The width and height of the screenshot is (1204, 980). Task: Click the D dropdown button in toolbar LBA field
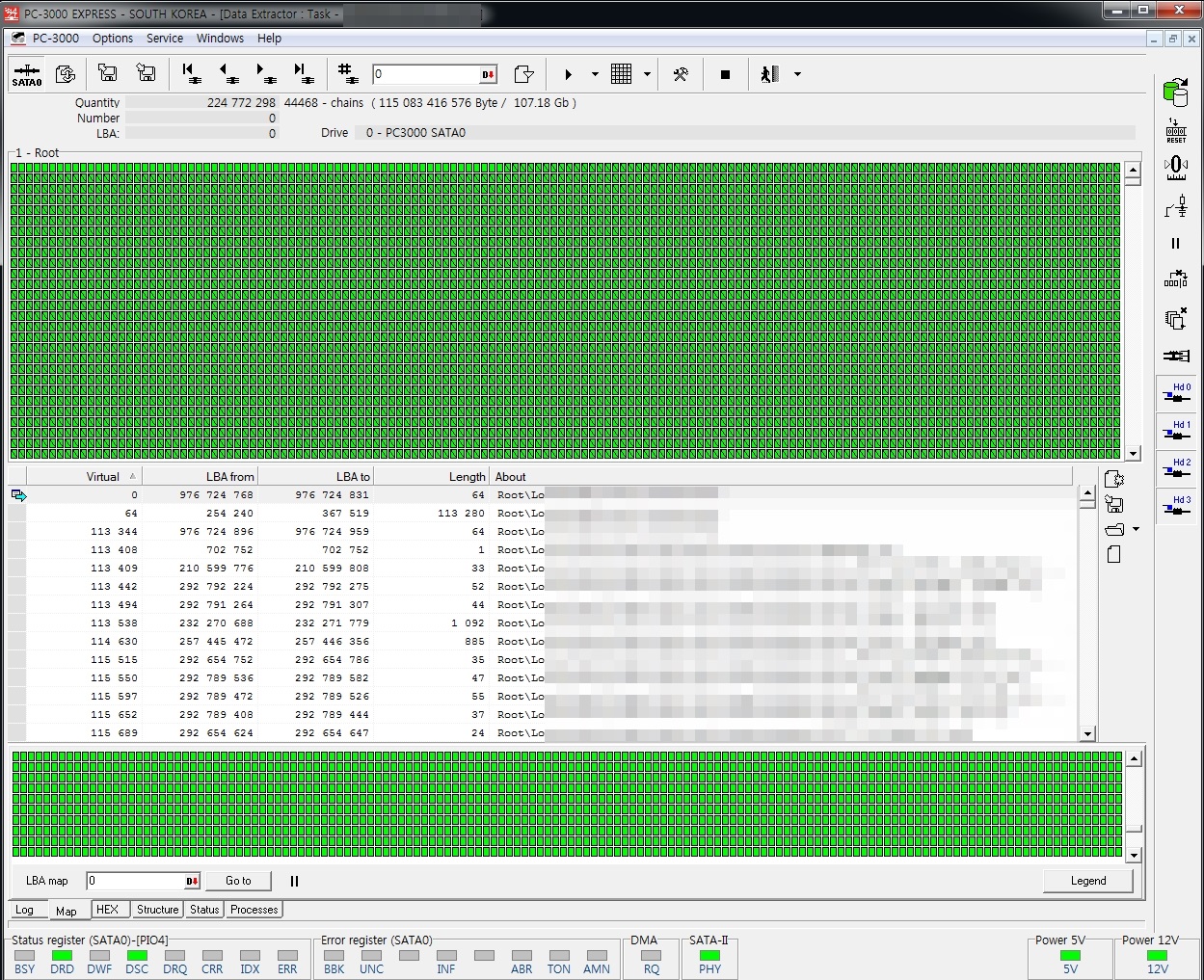(489, 74)
